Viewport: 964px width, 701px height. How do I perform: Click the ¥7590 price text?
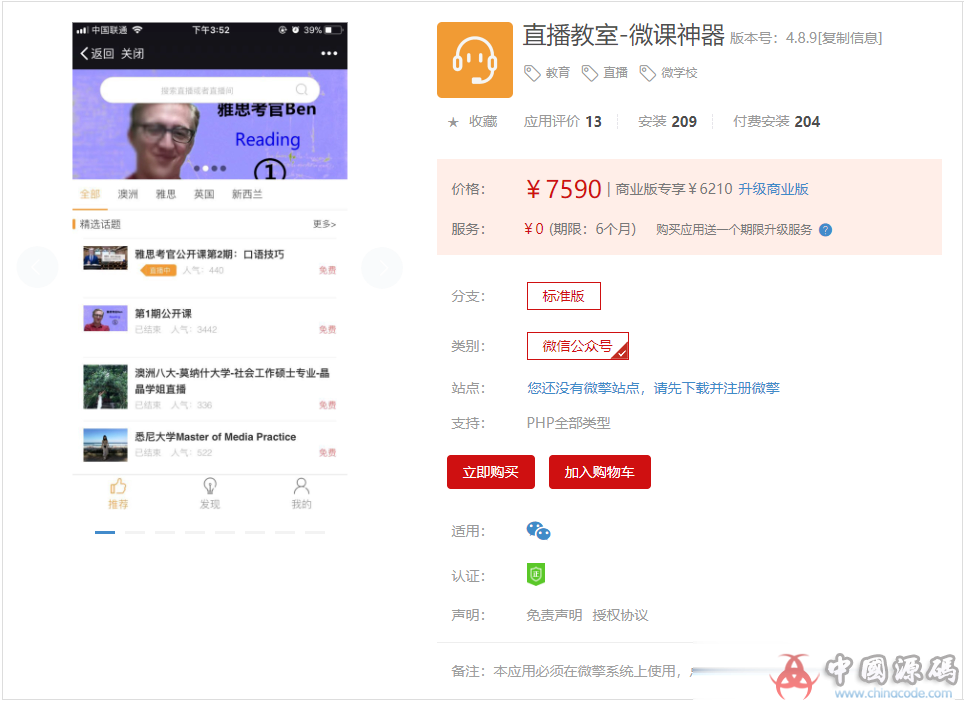[563, 189]
